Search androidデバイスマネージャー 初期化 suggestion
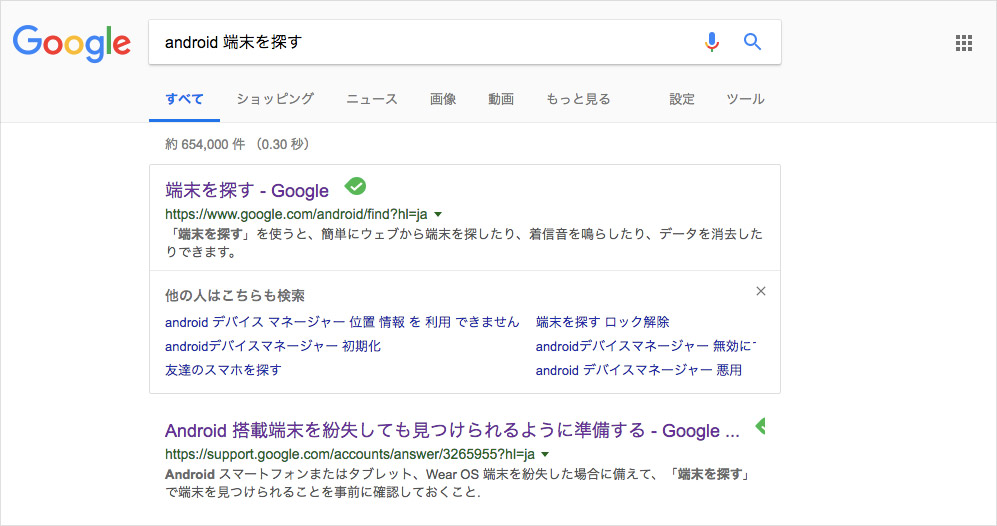 click(273, 346)
